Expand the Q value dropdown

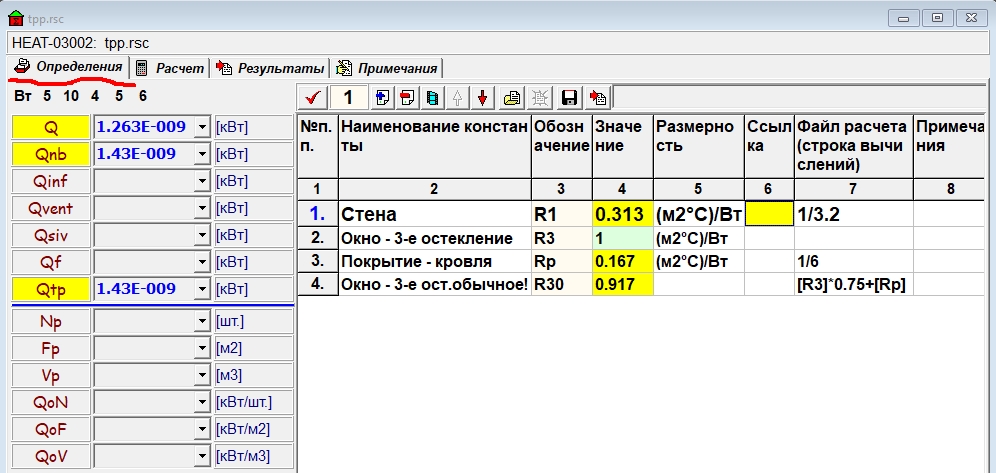202,128
